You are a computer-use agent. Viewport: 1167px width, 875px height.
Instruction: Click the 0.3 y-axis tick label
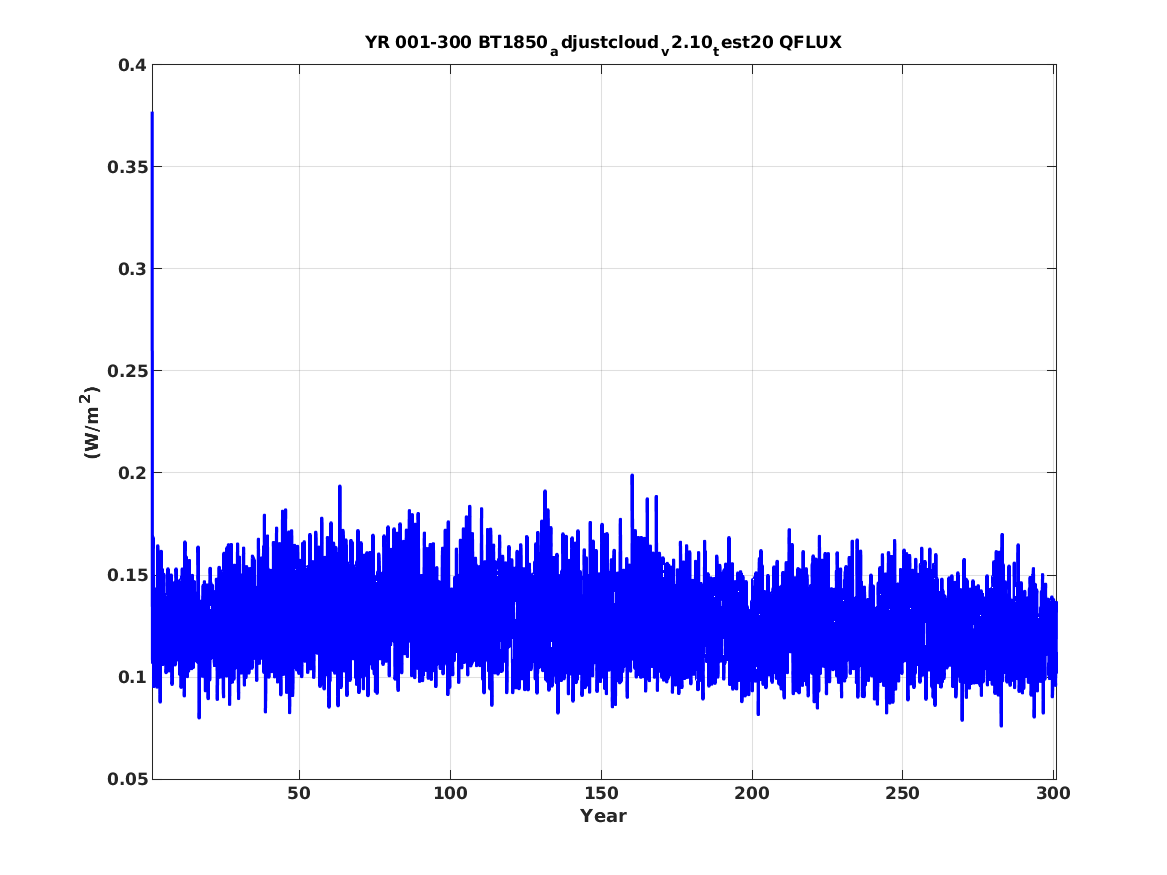click(132, 269)
